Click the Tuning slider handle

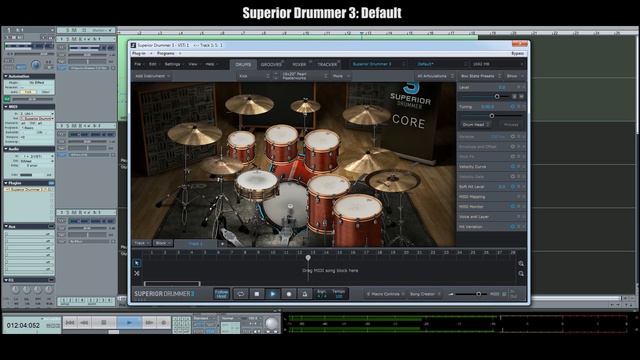click(492, 116)
